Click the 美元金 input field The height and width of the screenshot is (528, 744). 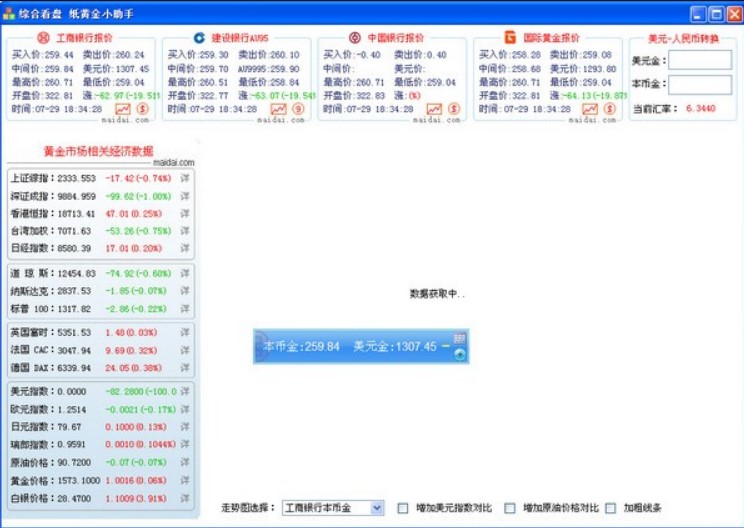[x=700, y=60]
